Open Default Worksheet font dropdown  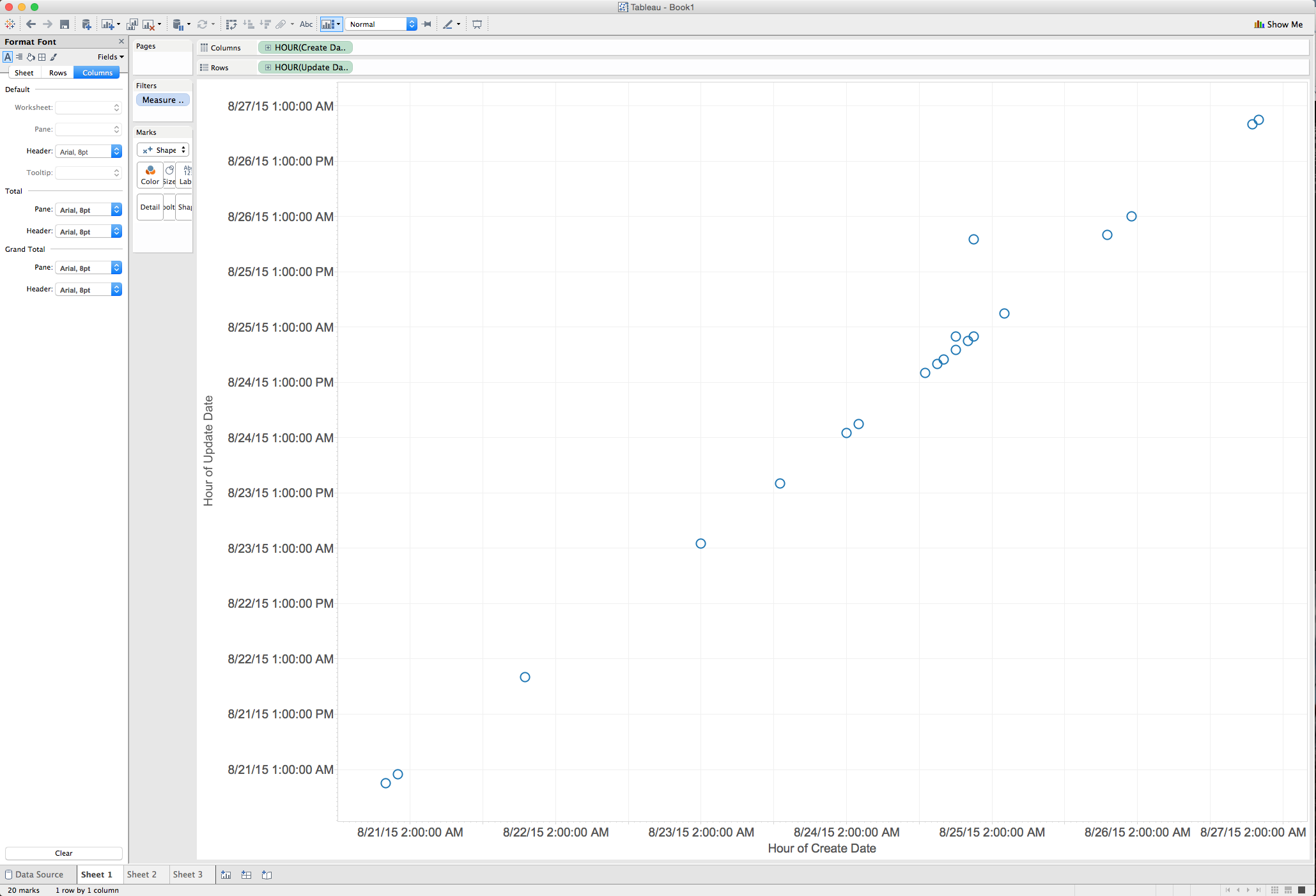pos(88,108)
